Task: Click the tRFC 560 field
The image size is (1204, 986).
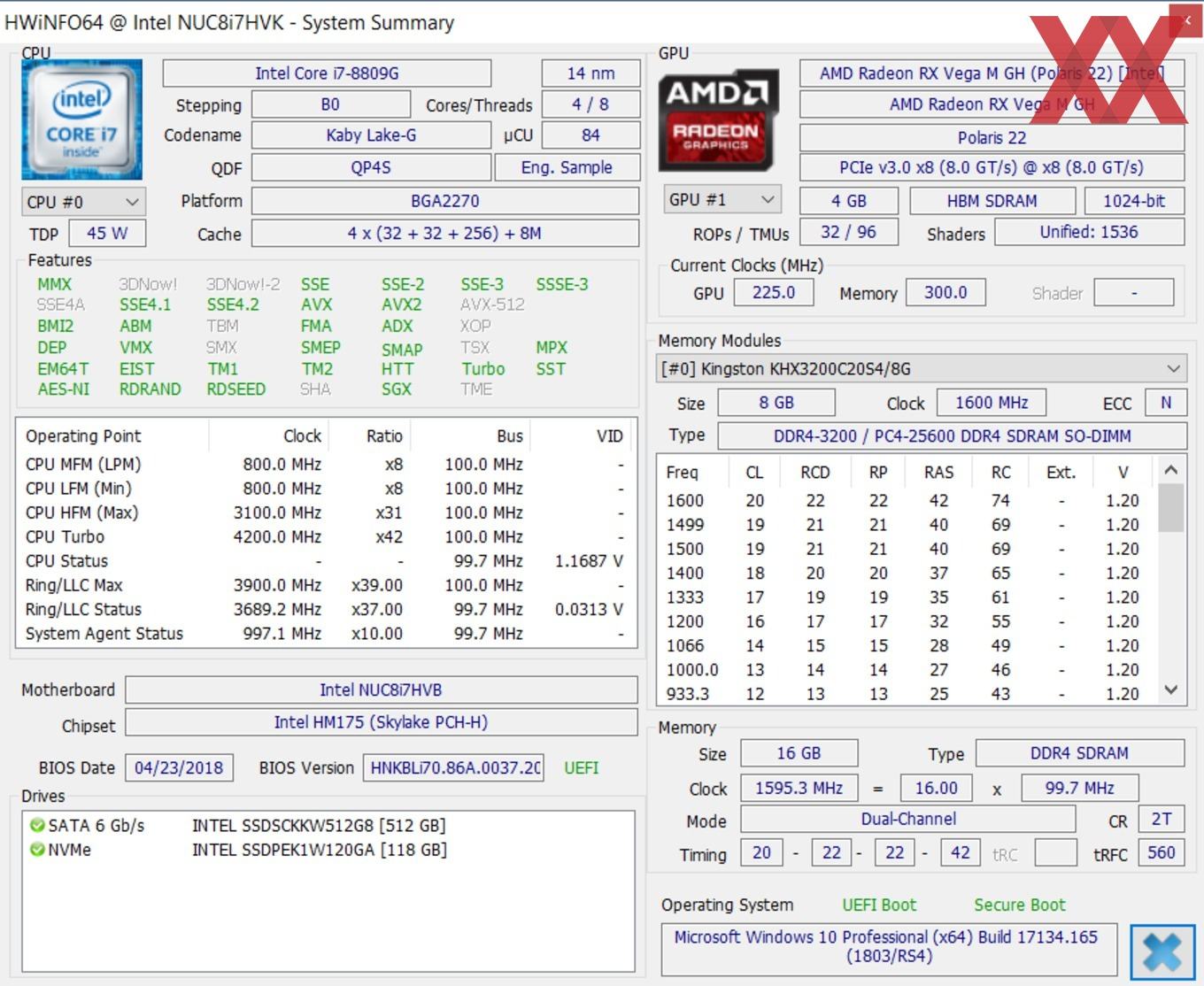Action: coord(1161,853)
